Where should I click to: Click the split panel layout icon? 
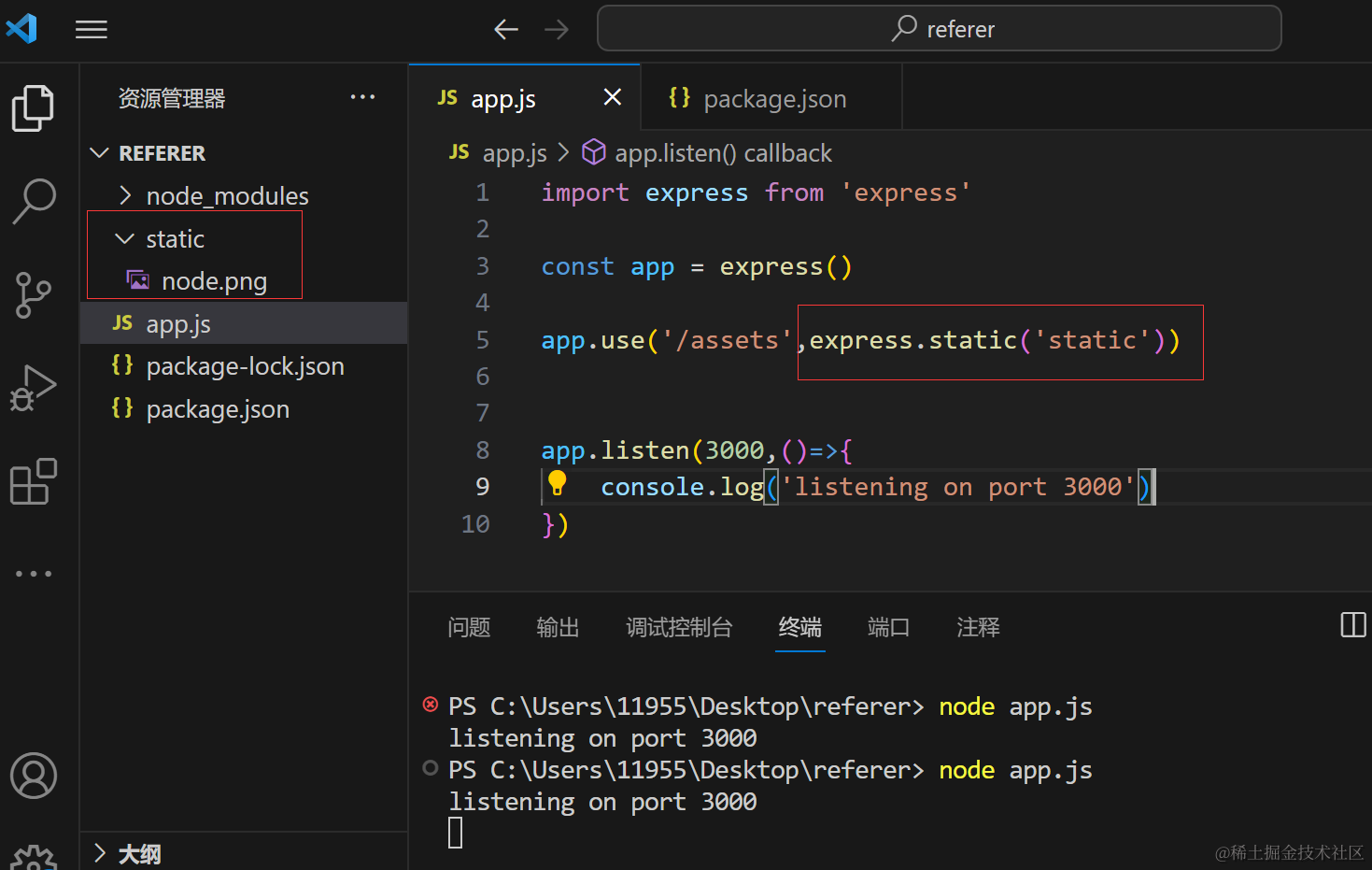point(1352,624)
